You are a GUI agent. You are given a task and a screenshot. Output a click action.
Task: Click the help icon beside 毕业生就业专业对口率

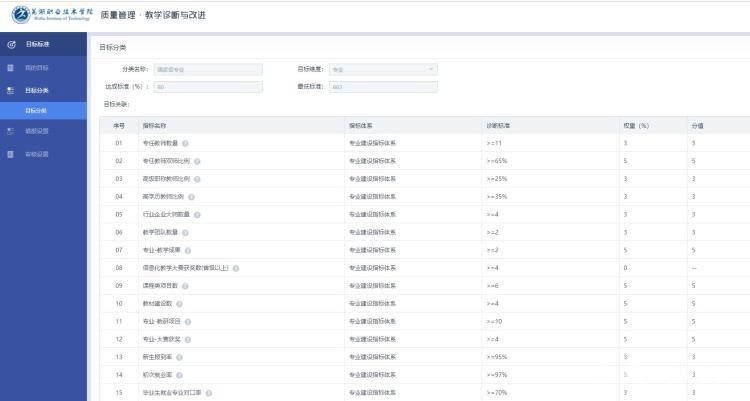pos(209,392)
